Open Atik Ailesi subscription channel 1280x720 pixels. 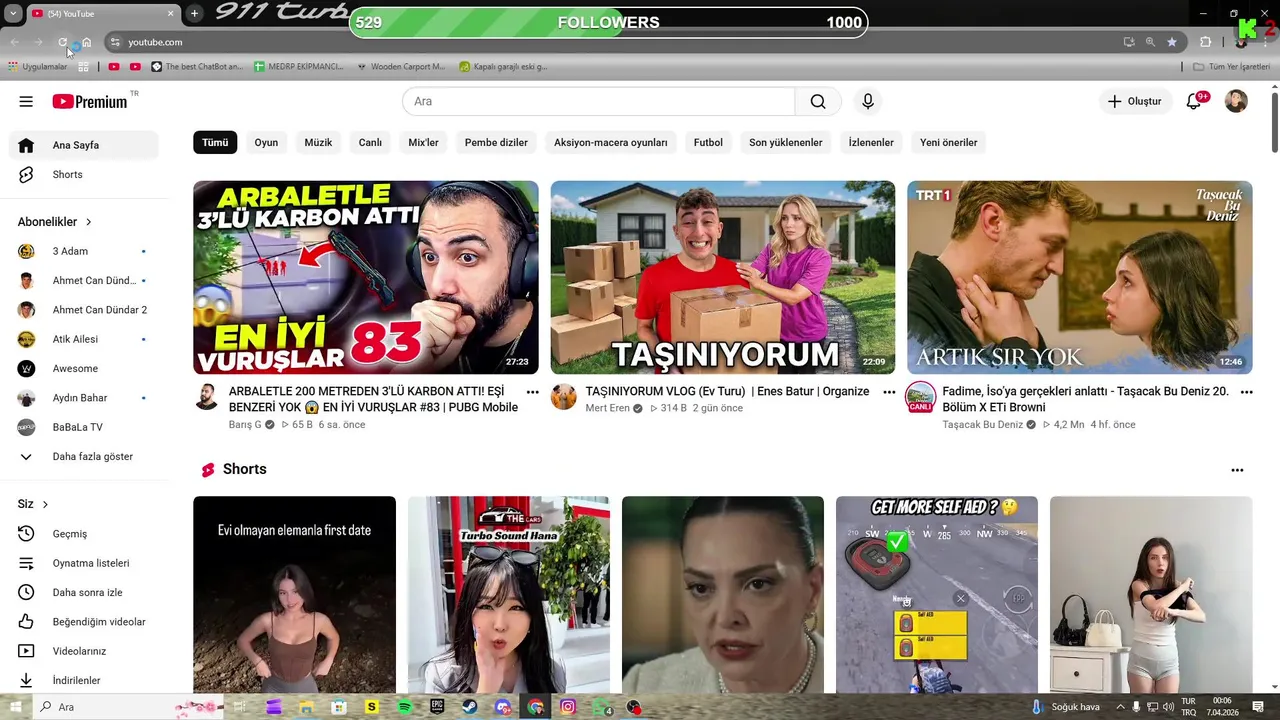coord(84,339)
